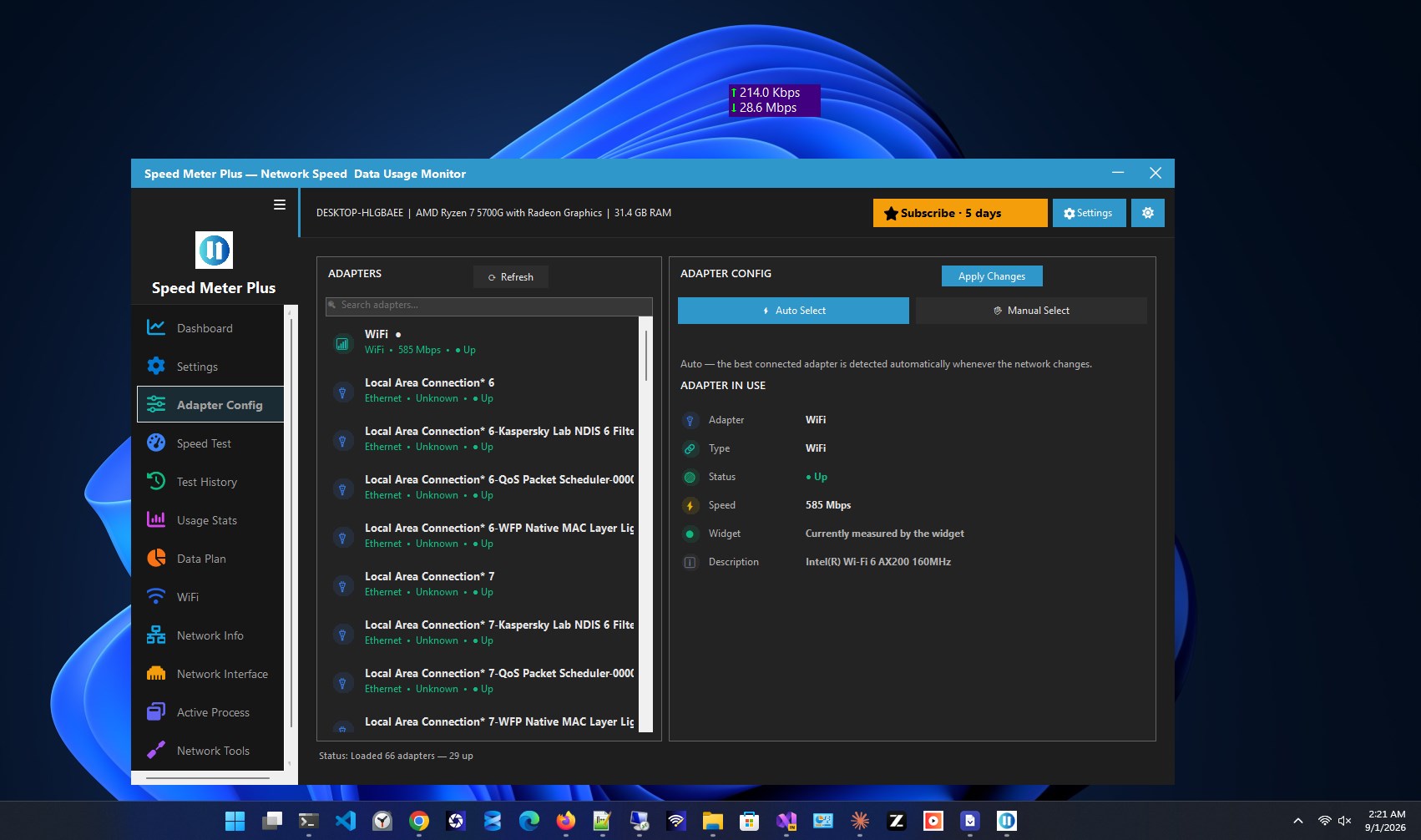Open Visual Studio Code from taskbar
This screenshot has height=840, width=1421.
click(346, 821)
